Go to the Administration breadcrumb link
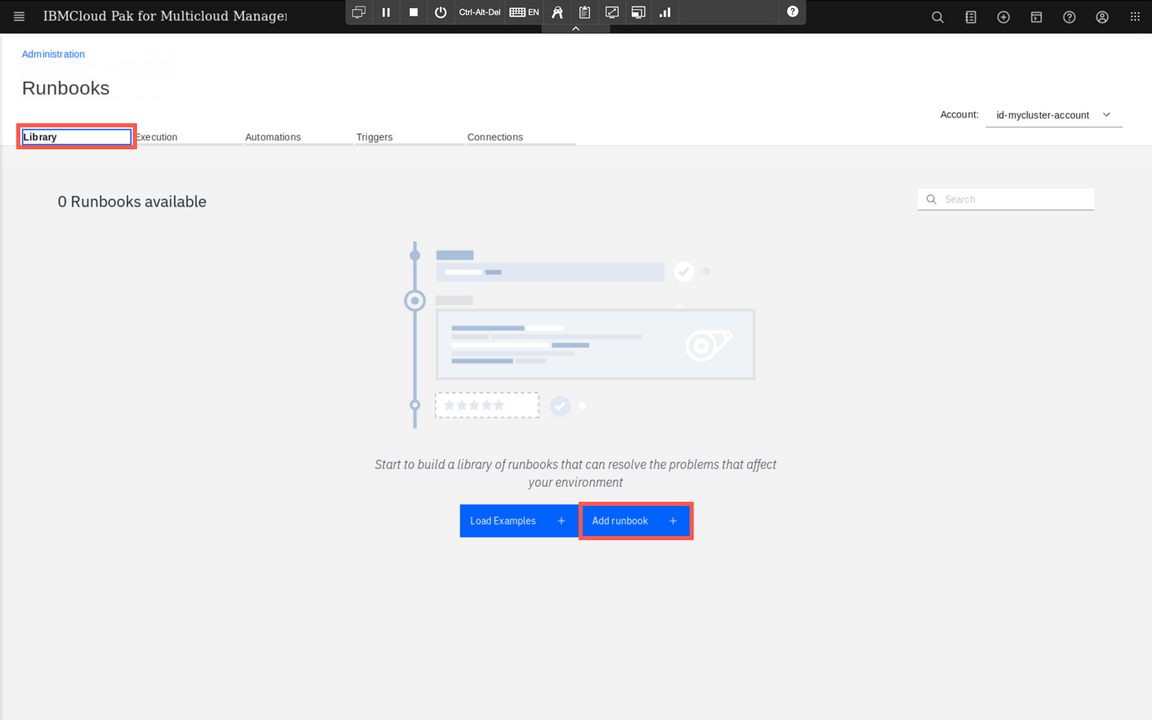The image size is (1152, 720). (53, 54)
